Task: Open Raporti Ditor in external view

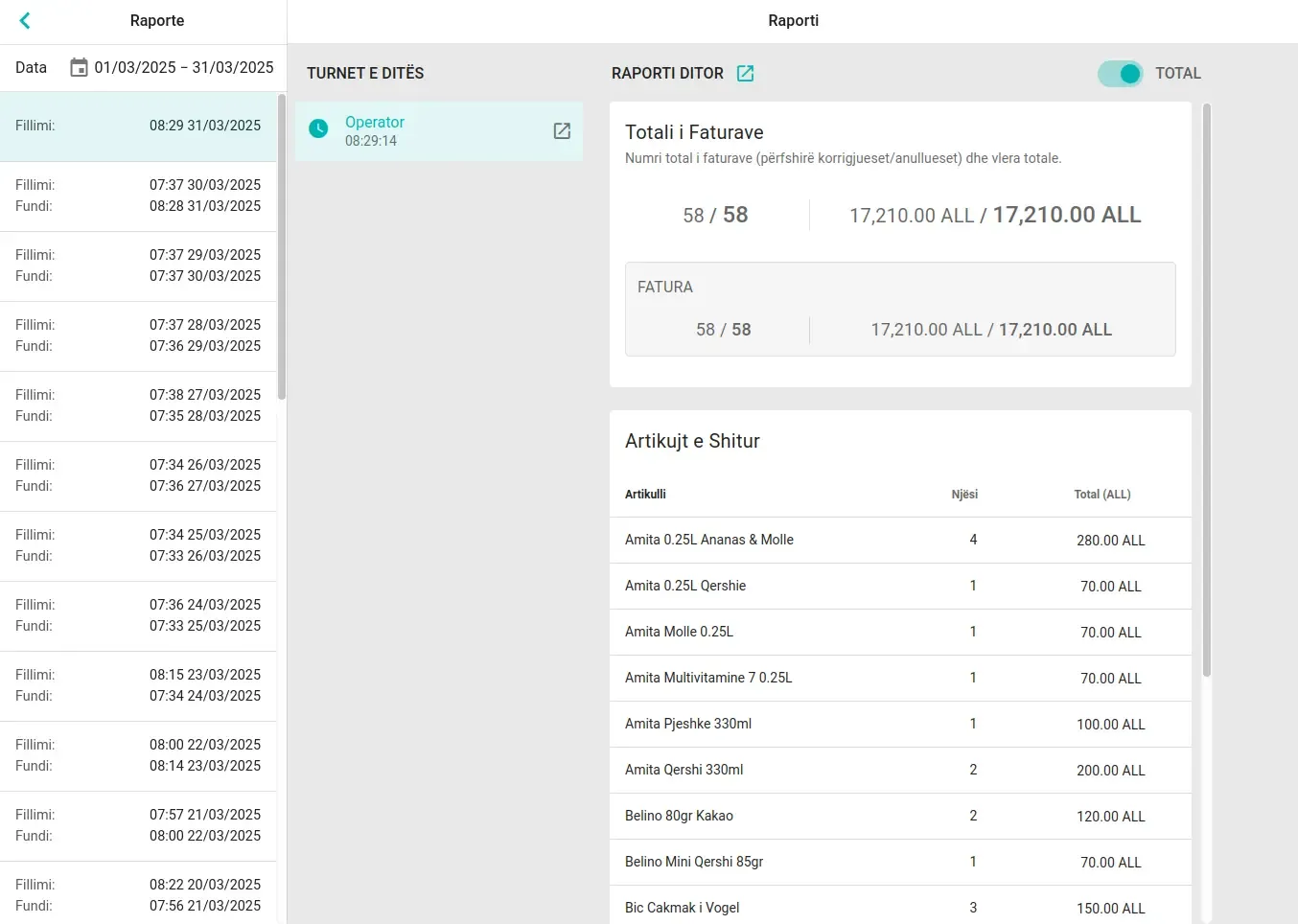Action: click(745, 74)
